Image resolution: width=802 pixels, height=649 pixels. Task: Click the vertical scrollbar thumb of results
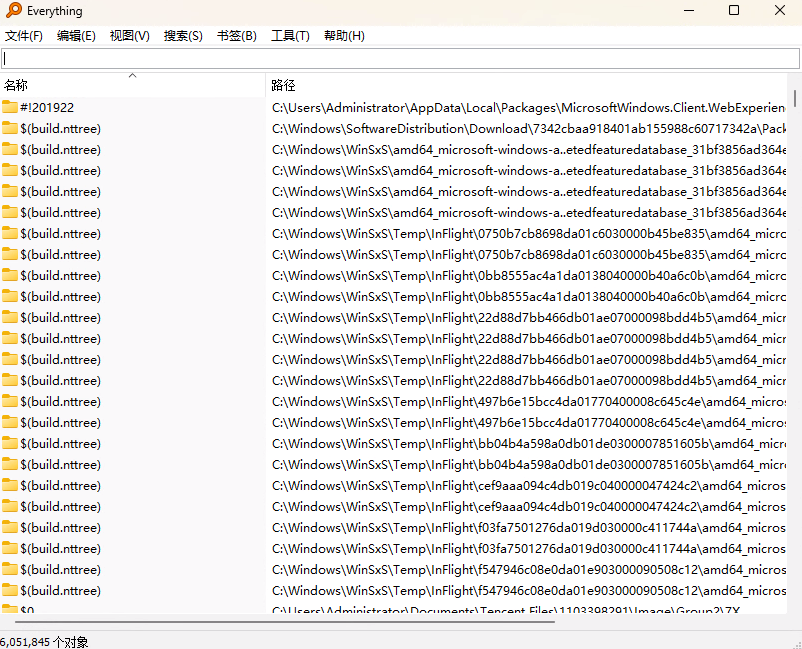pyautogui.click(x=795, y=98)
